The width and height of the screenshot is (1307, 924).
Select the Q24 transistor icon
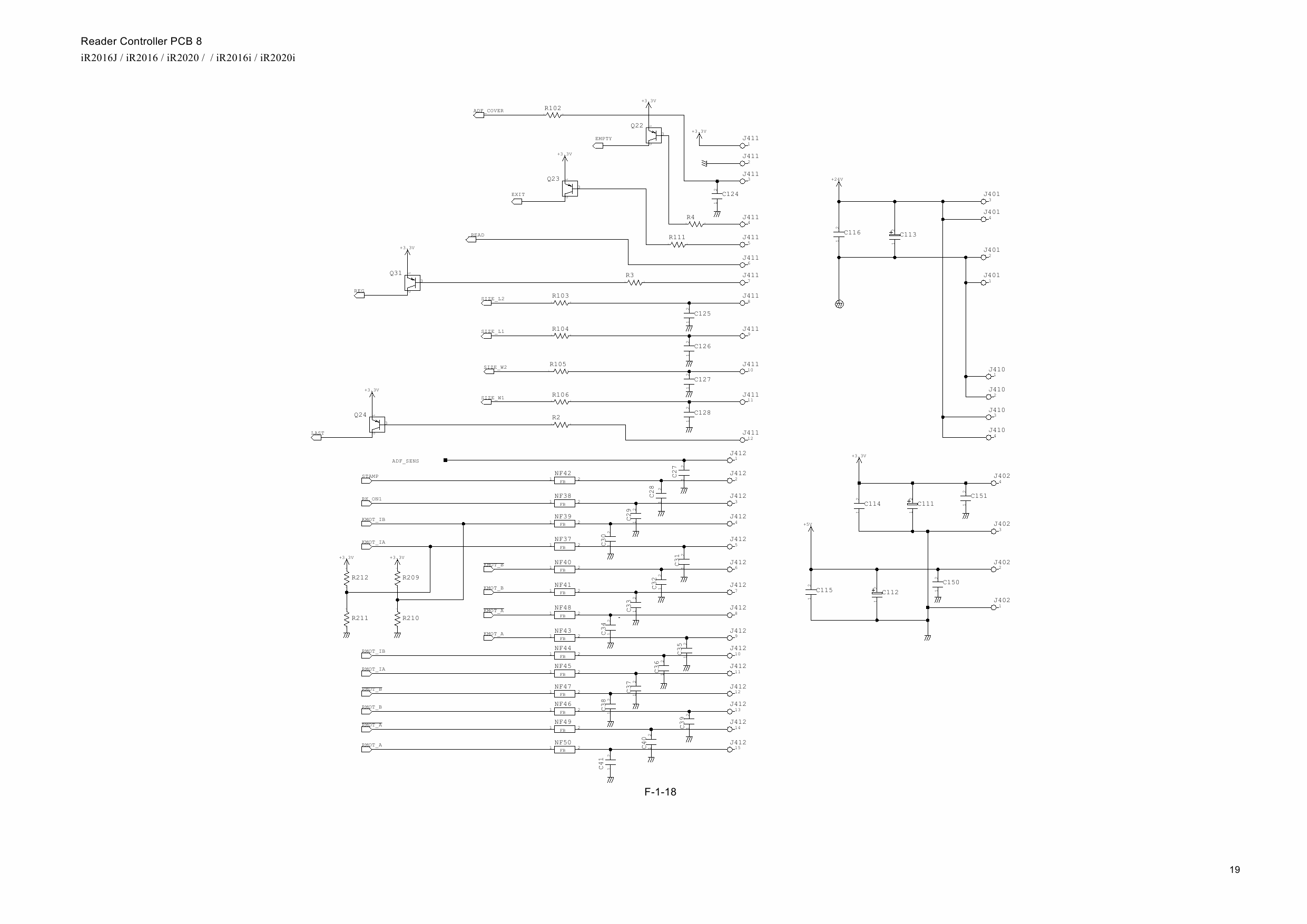click(372, 424)
